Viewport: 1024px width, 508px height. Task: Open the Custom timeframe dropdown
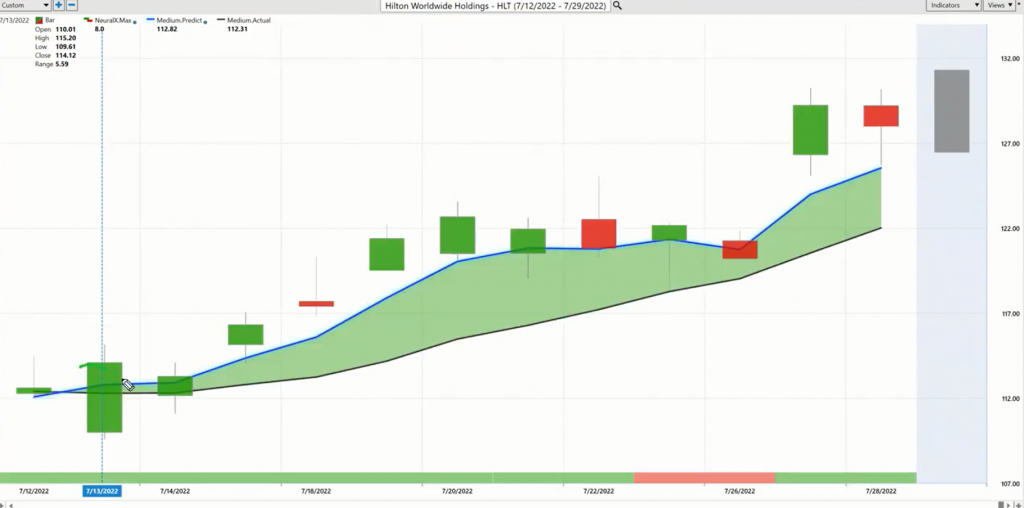pos(25,5)
